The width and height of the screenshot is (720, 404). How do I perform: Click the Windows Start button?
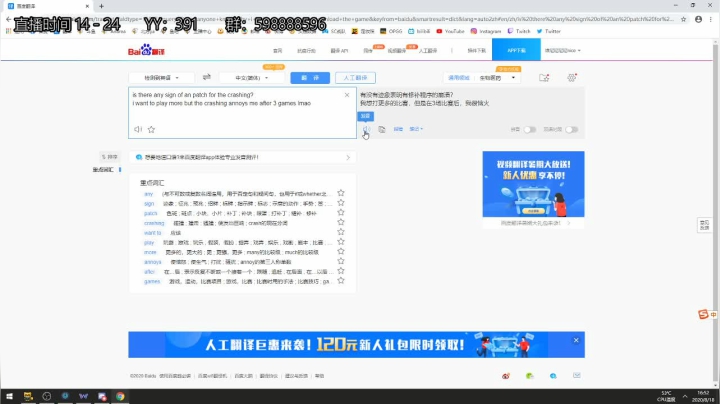point(9,396)
